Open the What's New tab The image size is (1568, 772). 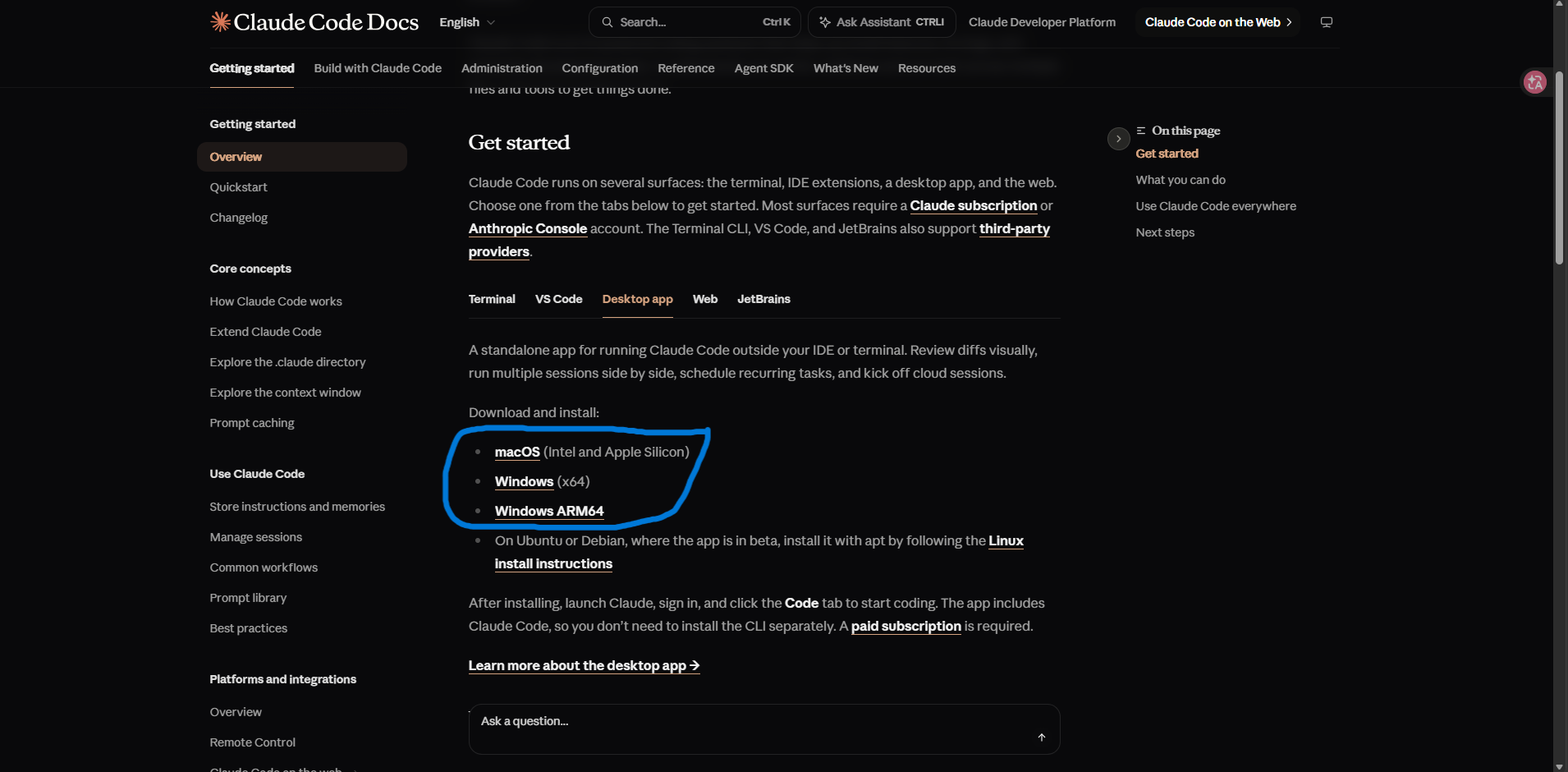846,68
